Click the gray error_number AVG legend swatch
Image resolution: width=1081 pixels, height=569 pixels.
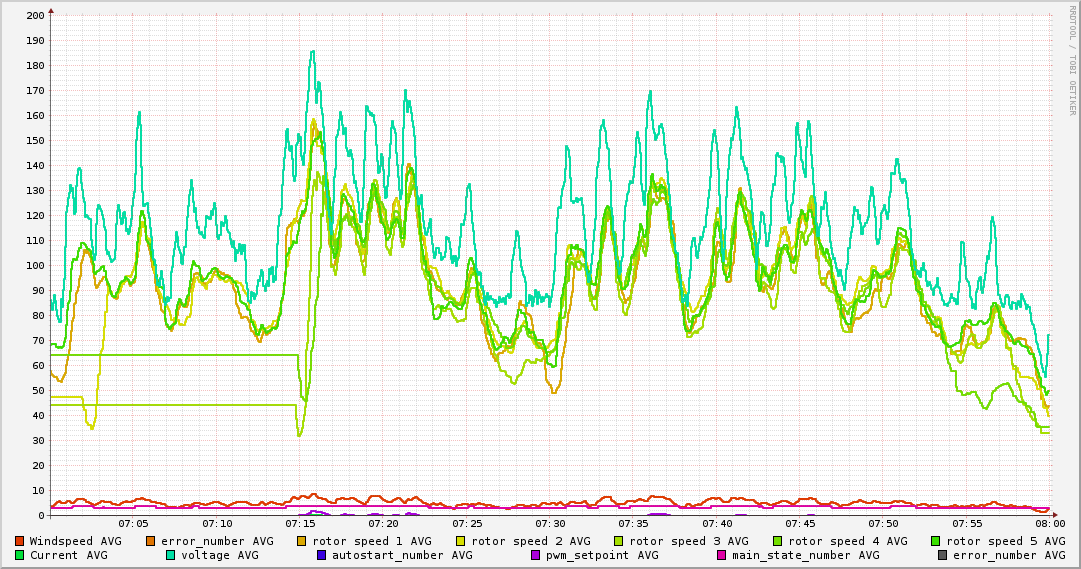pyautogui.click(x=942, y=555)
